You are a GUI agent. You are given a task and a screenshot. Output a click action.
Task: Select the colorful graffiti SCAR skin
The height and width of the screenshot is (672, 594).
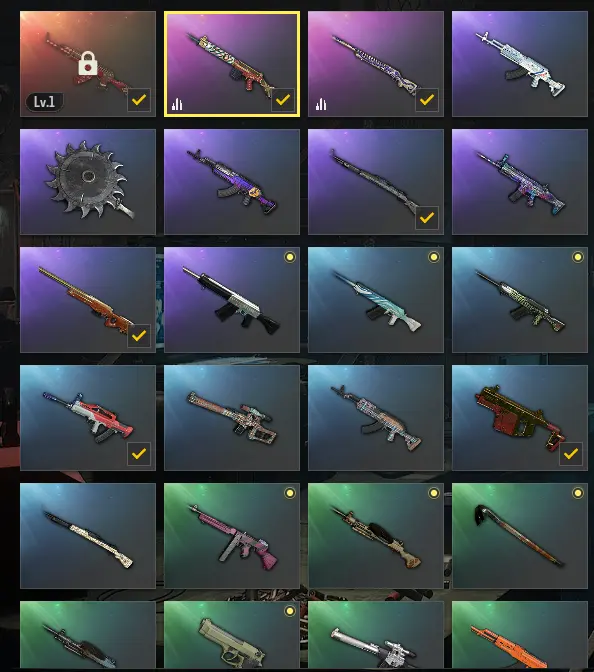point(520,182)
